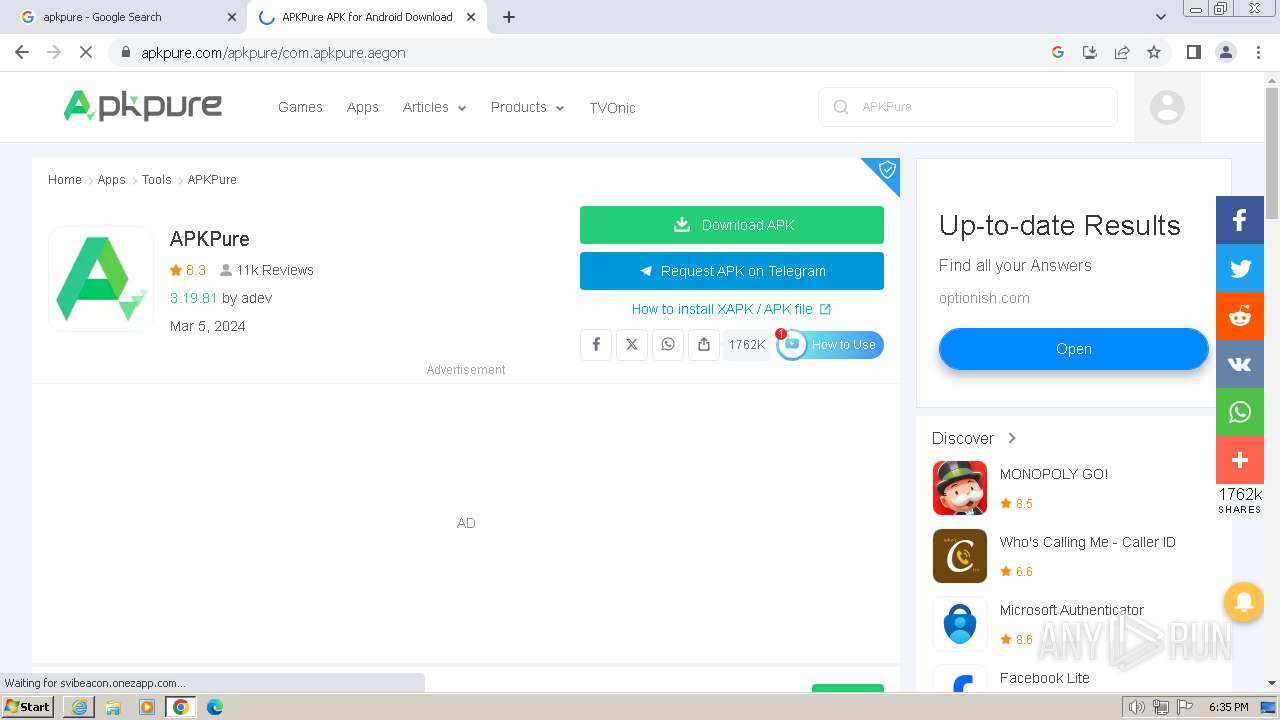The width and height of the screenshot is (1280, 720).
Task: Click the Facebook side share bar icon
Action: [1240, 220]
